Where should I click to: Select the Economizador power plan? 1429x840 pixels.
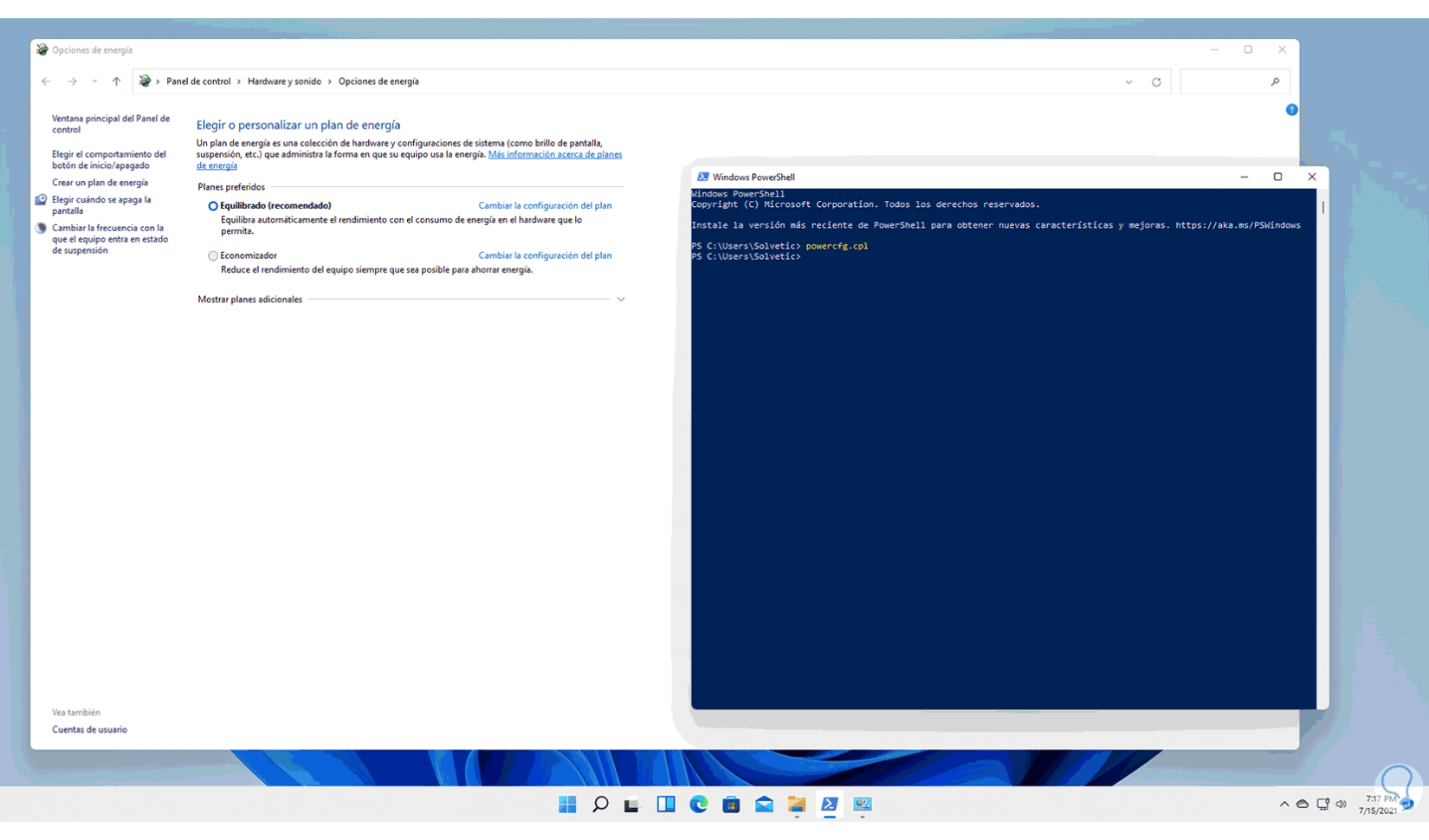pos(213,256)
